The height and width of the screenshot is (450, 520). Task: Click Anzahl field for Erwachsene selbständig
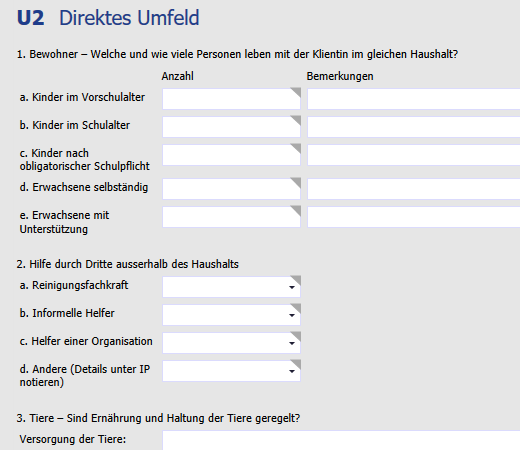tap(231, 189)
